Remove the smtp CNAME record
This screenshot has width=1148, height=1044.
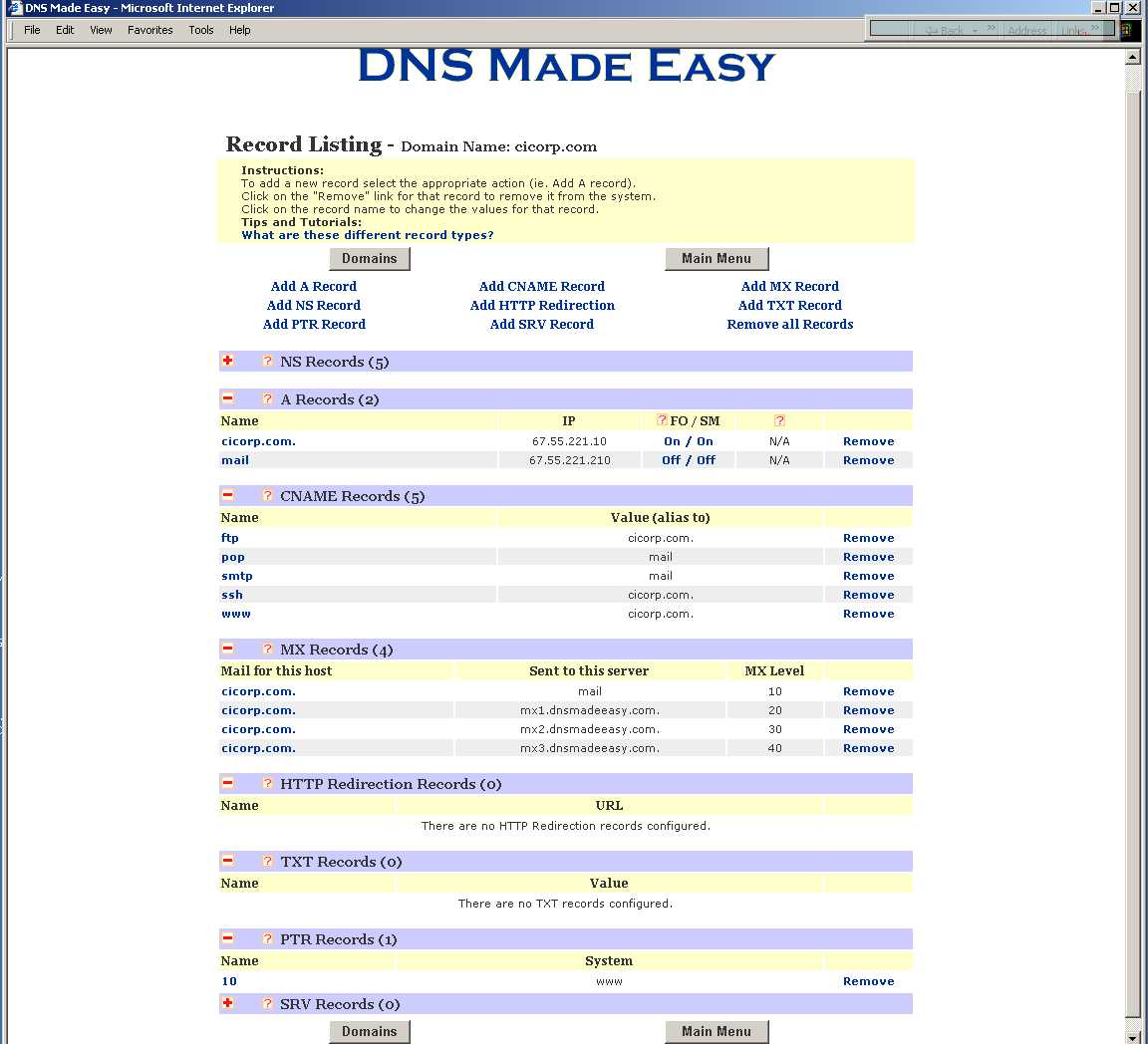[868, 576]
